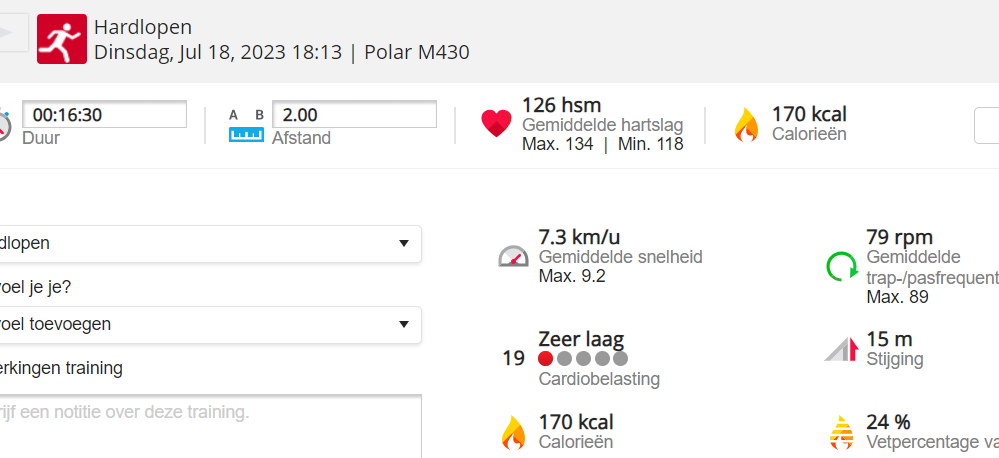
Task: Click the lower calories flame icon
Action: 513,432
